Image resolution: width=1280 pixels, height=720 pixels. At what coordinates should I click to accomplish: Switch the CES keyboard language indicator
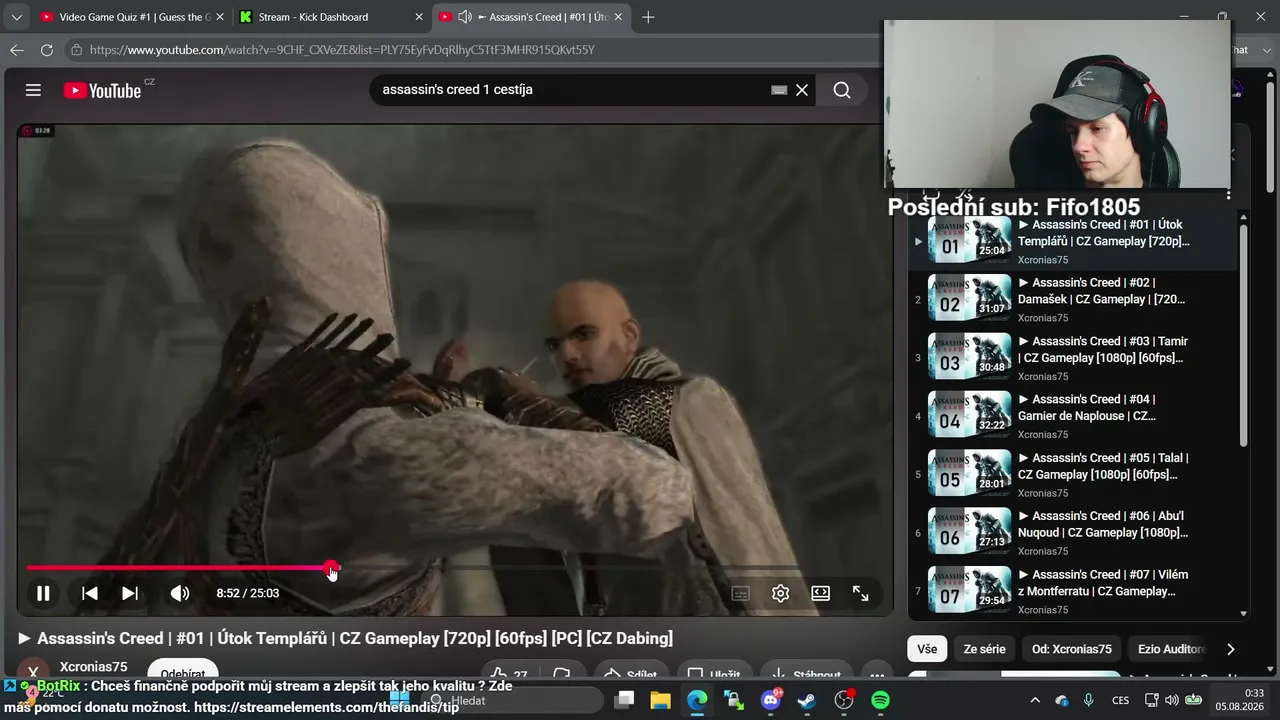[x=1121, y=700]
